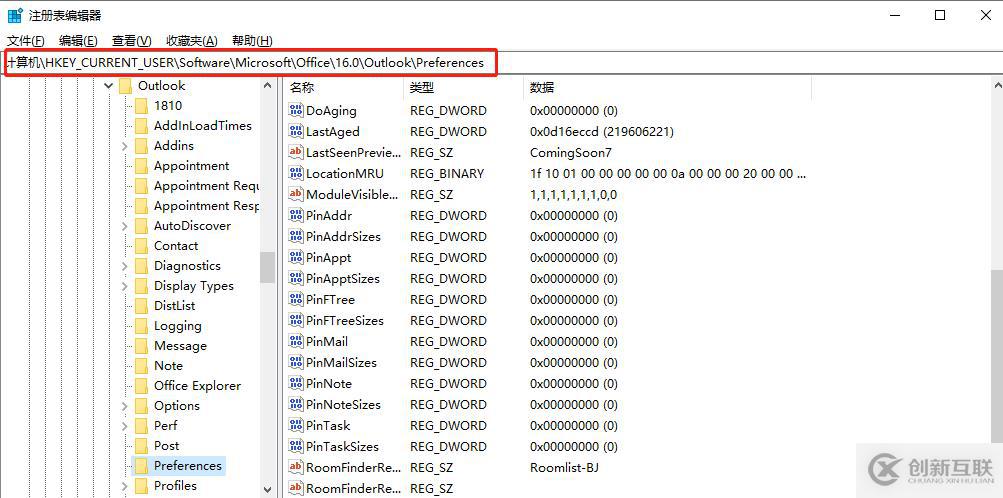Click the REG_BINARY type cell
This screenshot has height=498, width=1003.
pos(446,174)
